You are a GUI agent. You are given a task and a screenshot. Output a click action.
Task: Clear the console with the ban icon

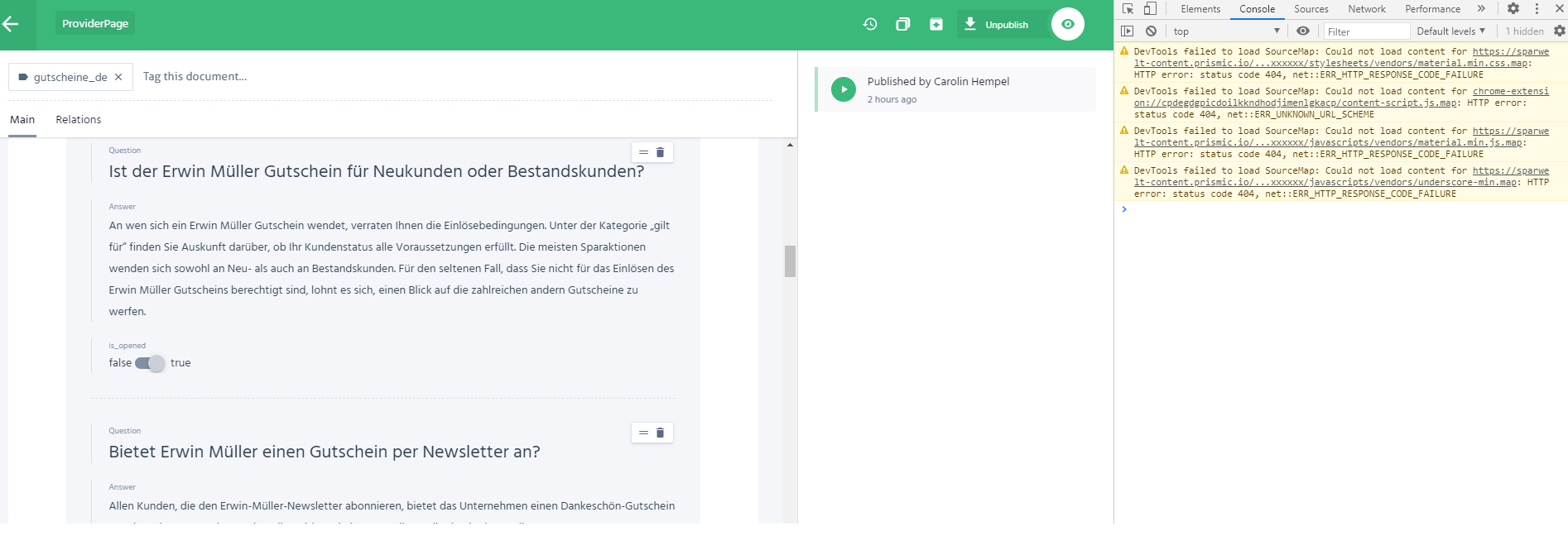tap(1151, 31)
